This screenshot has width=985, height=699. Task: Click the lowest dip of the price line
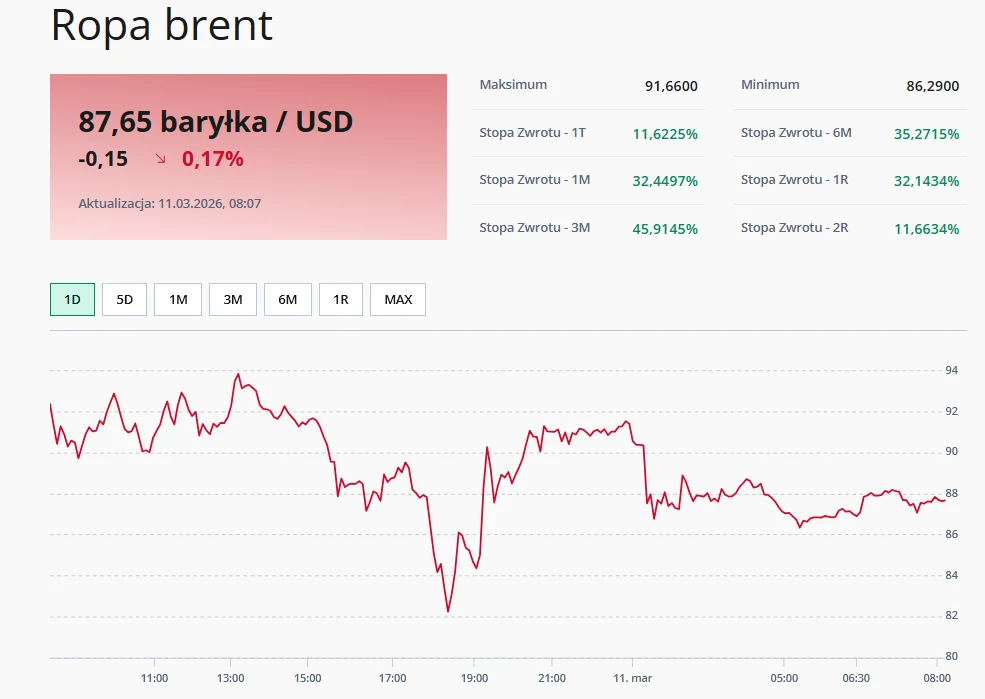tap(447, 610)
